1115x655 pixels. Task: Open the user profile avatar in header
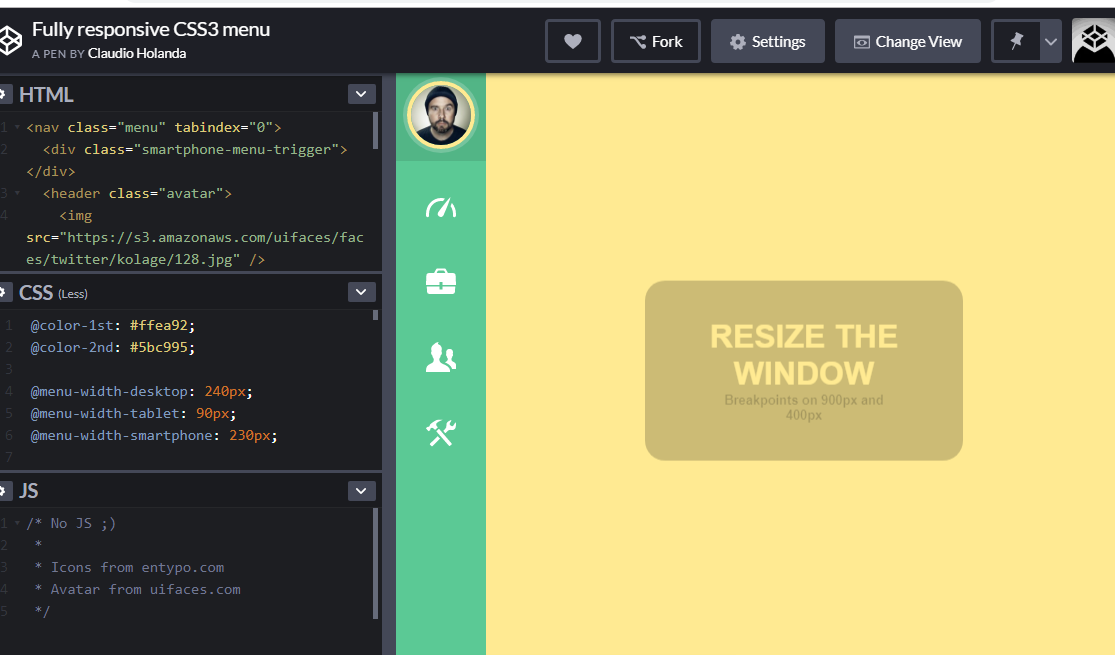1094,41
